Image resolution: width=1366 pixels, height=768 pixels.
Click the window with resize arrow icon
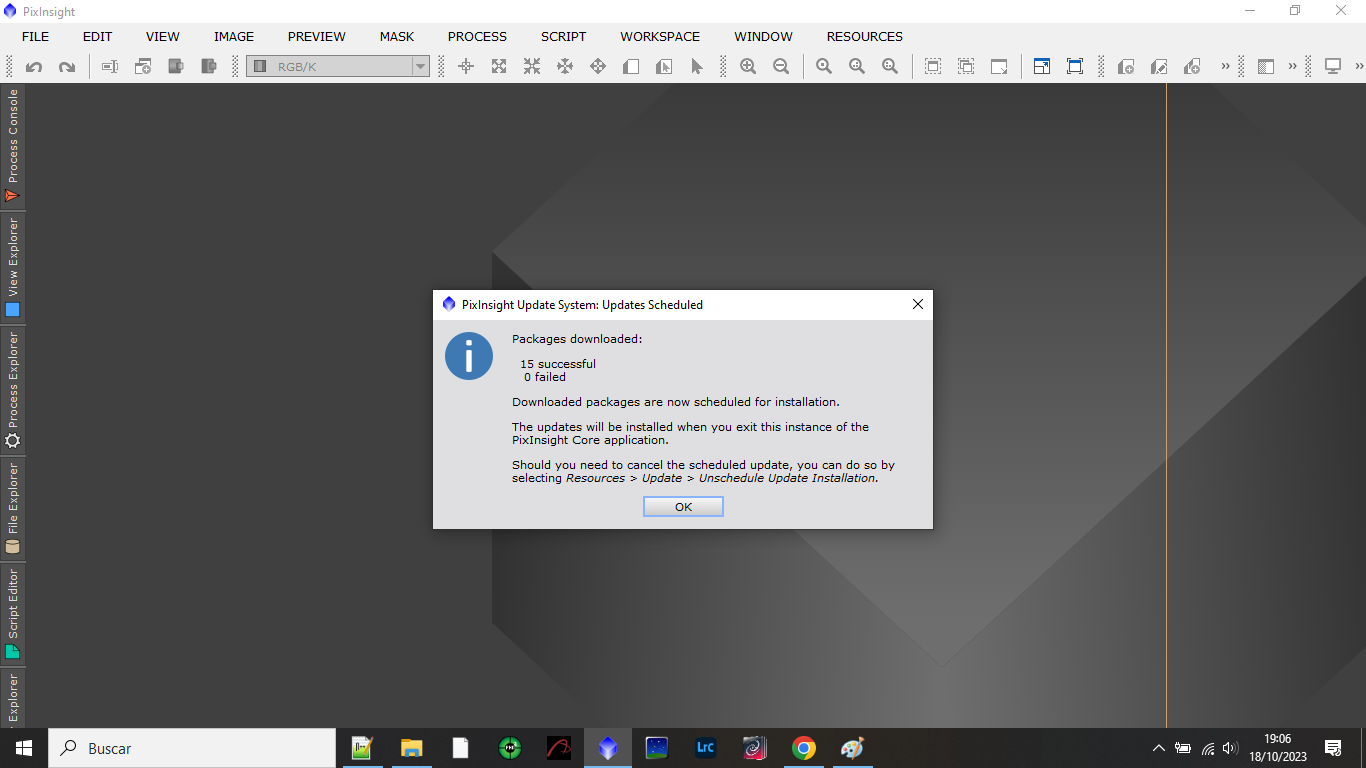click(x=999, y=67)
